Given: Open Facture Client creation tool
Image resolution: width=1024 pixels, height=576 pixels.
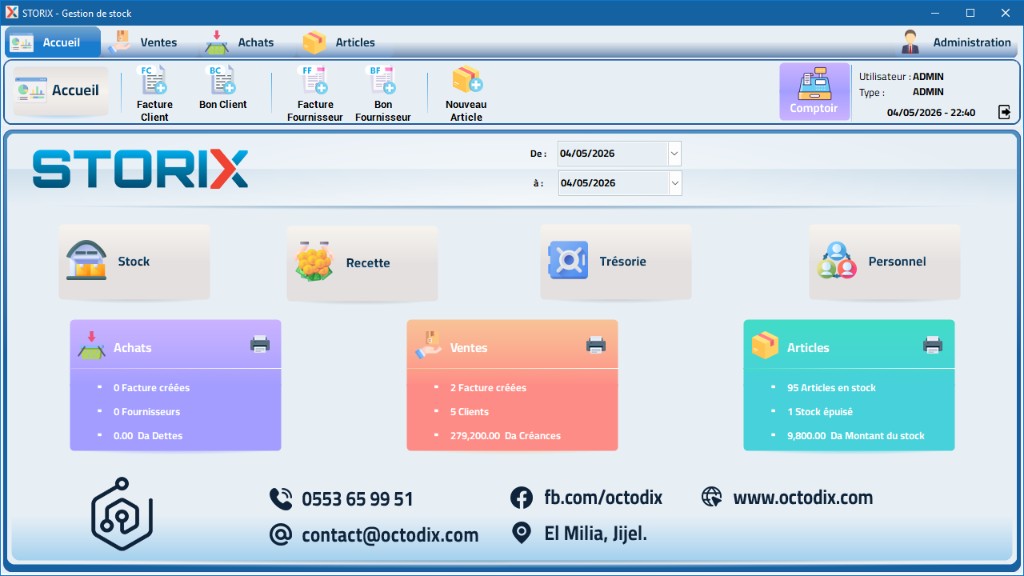Looking at the screenshot, I should pyautogui.click(x=154, y=93).
